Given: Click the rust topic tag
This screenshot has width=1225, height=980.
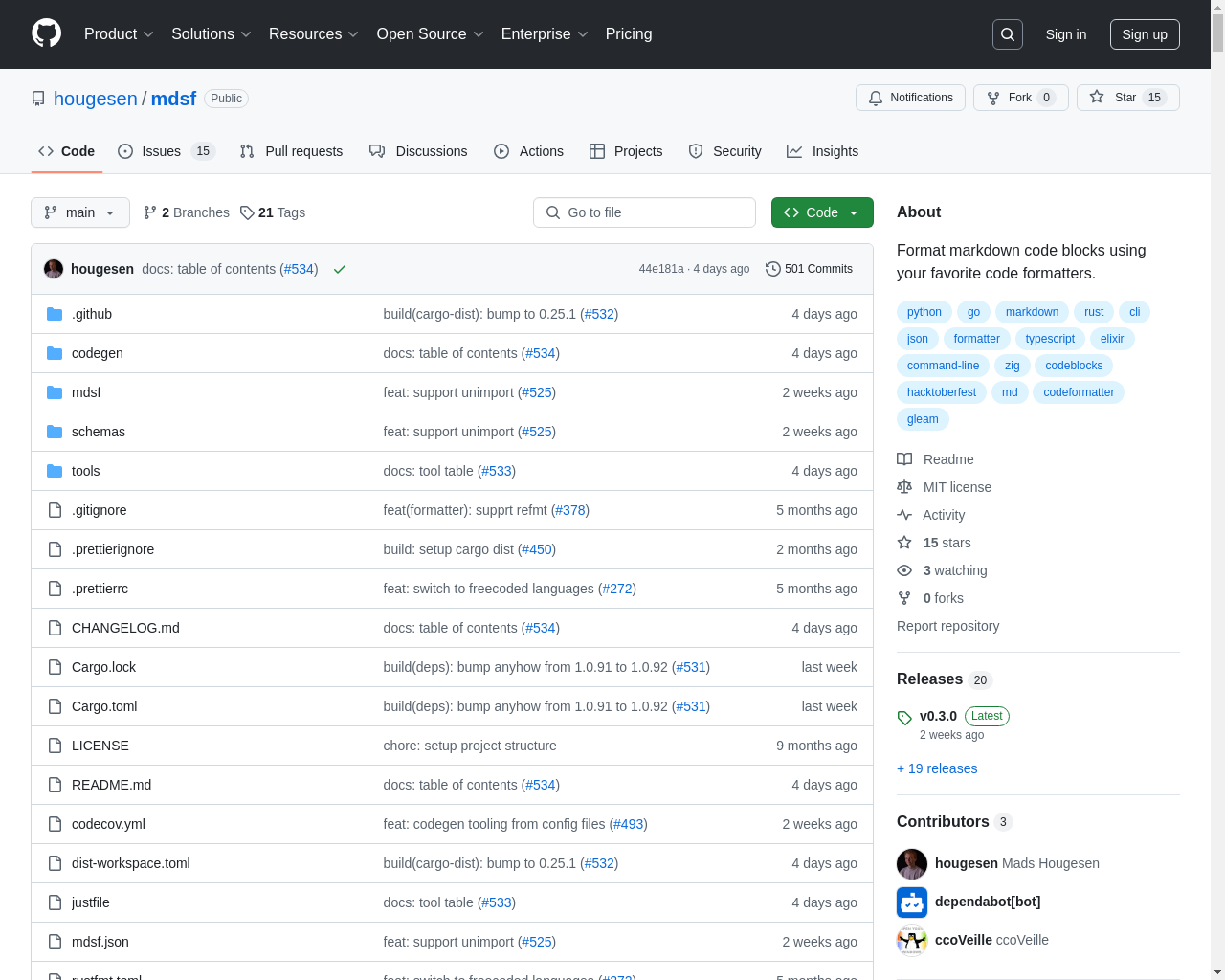Looking at the screenshot, I should tap(1094, 312).
